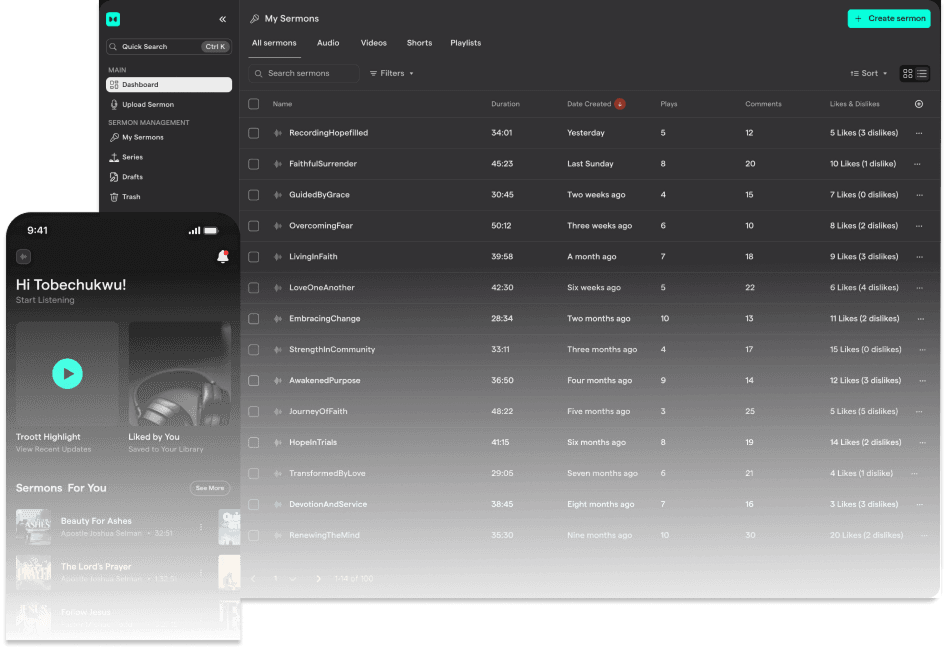Open the Playlists tab
The height and width of the screenshot is (648, 945).
[x=465, y=43]
